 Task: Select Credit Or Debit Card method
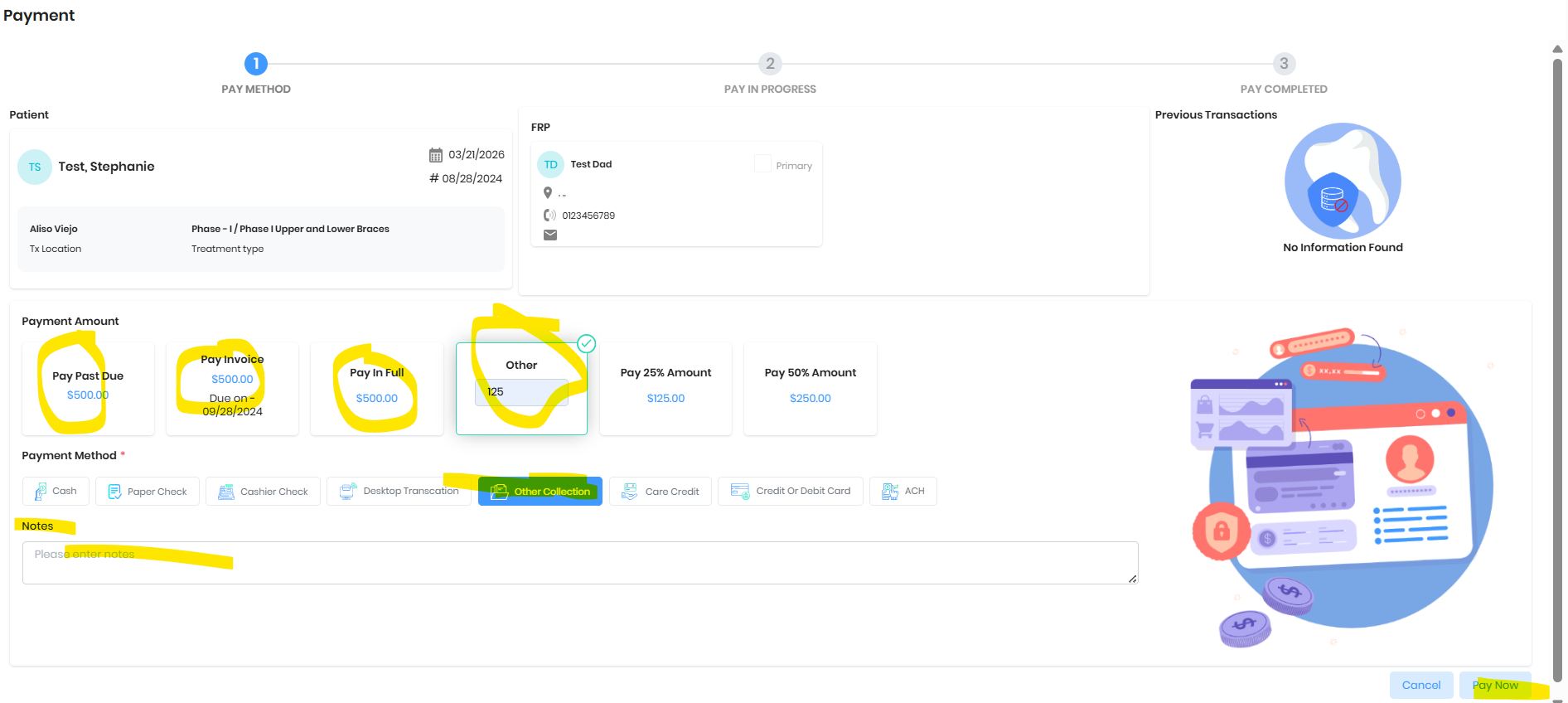(791, 491)
